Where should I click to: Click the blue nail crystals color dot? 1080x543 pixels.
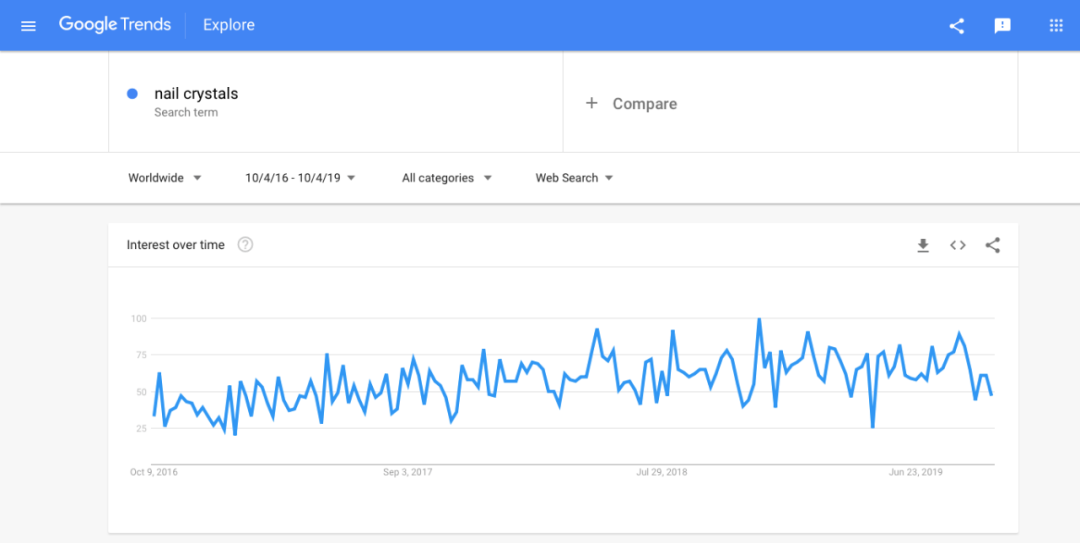tap(132, 94)
